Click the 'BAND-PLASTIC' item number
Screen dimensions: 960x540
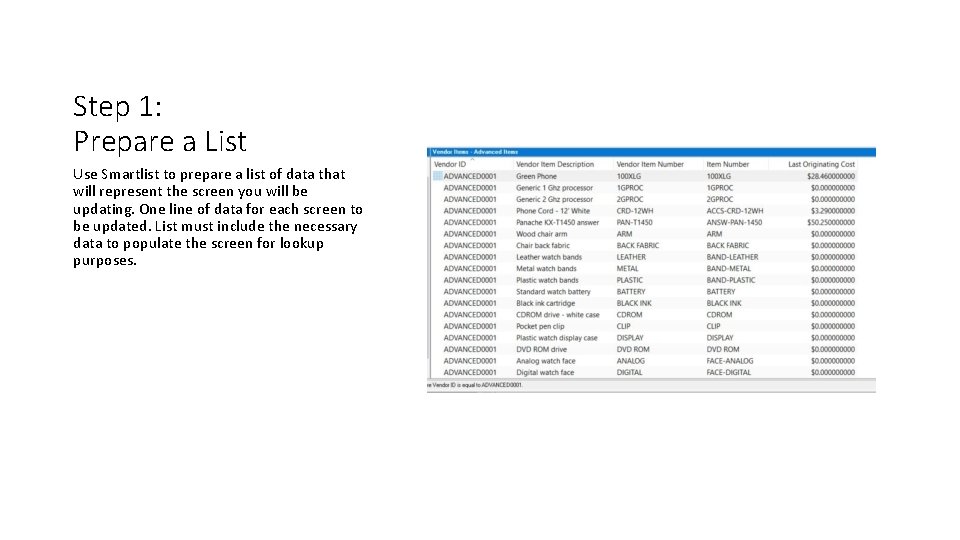point(730,280)
